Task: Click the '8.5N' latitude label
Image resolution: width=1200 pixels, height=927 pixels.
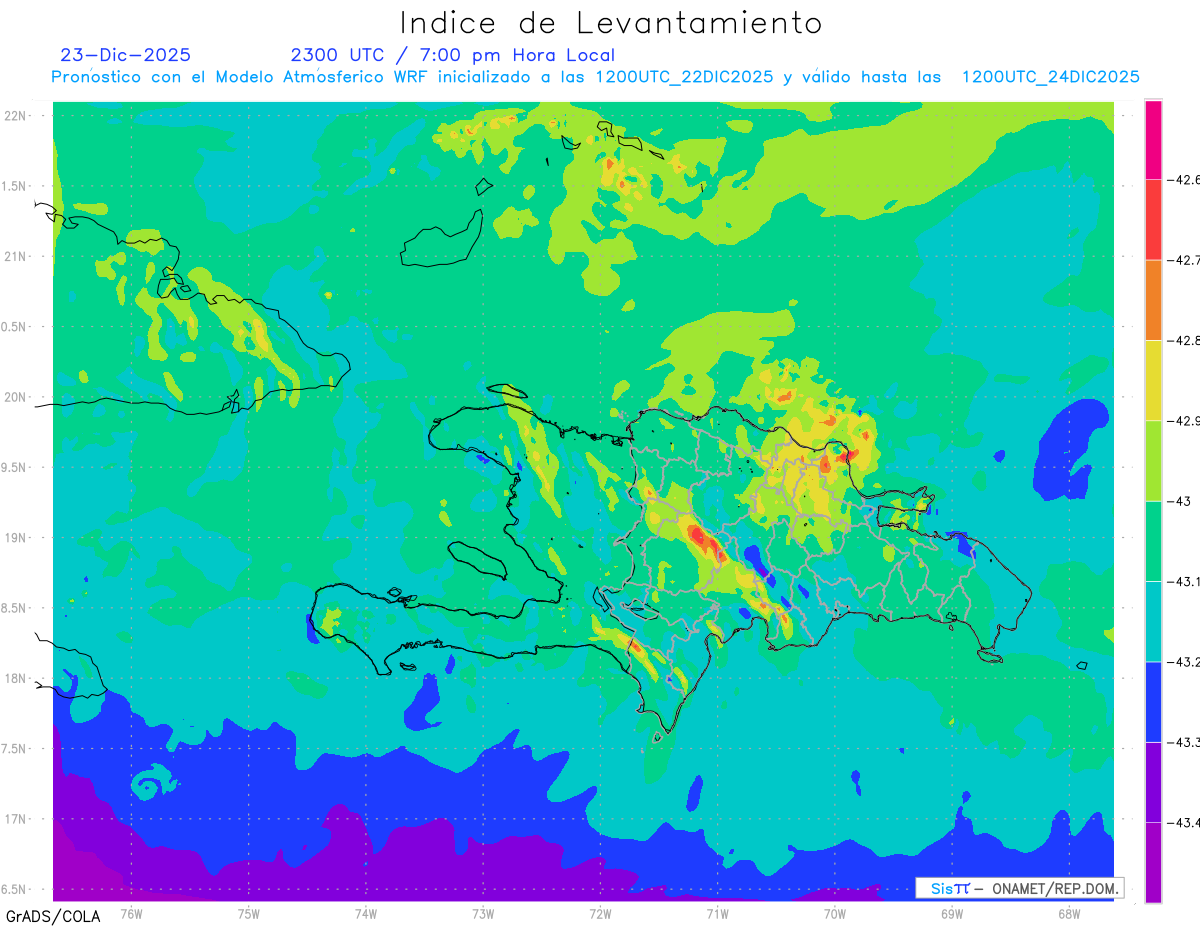Action: pyautogui.click(x=15, y=608)
